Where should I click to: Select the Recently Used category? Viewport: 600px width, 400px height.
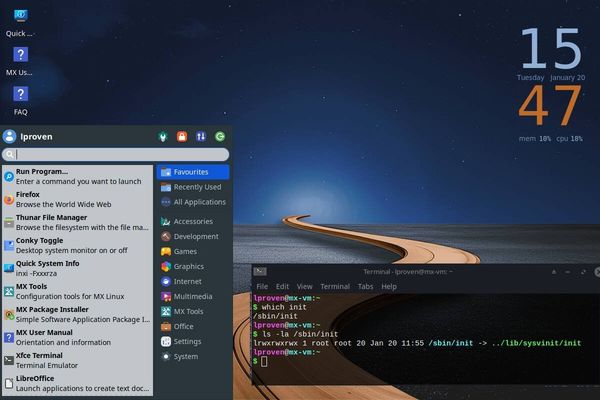pos(193,187)
